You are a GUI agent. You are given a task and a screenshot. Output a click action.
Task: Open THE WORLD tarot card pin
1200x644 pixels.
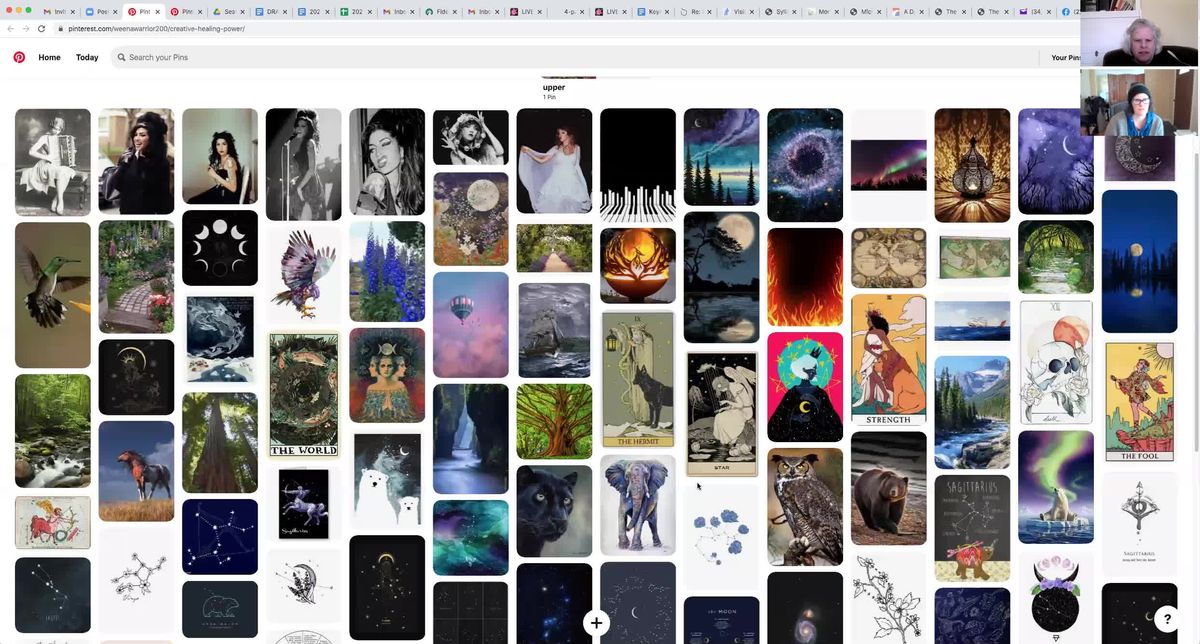(x=304, y=395)
